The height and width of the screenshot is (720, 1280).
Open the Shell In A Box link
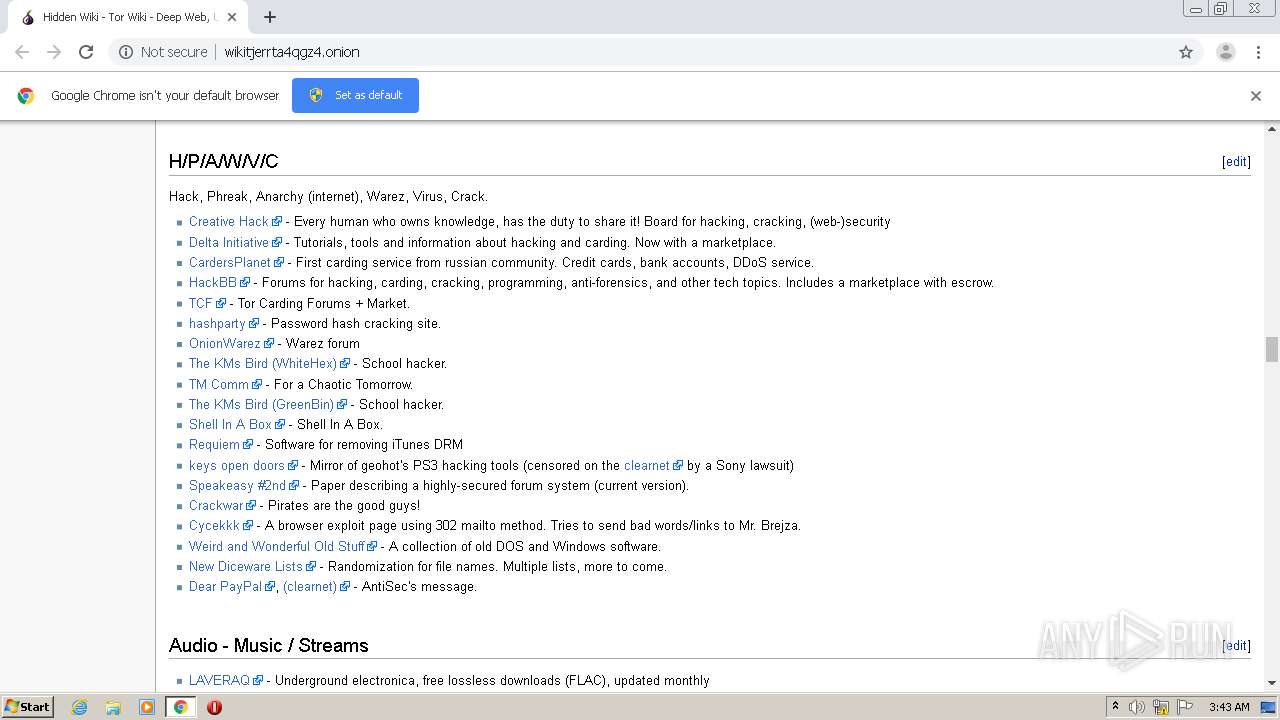(231, 424)
